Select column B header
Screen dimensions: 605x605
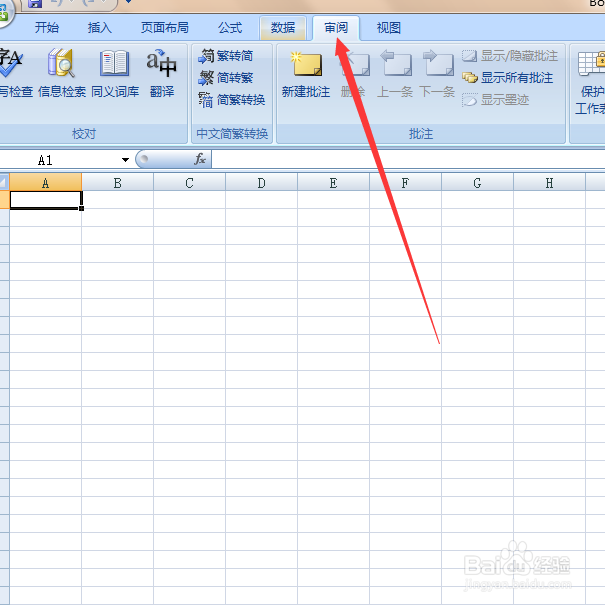[118, 183]
